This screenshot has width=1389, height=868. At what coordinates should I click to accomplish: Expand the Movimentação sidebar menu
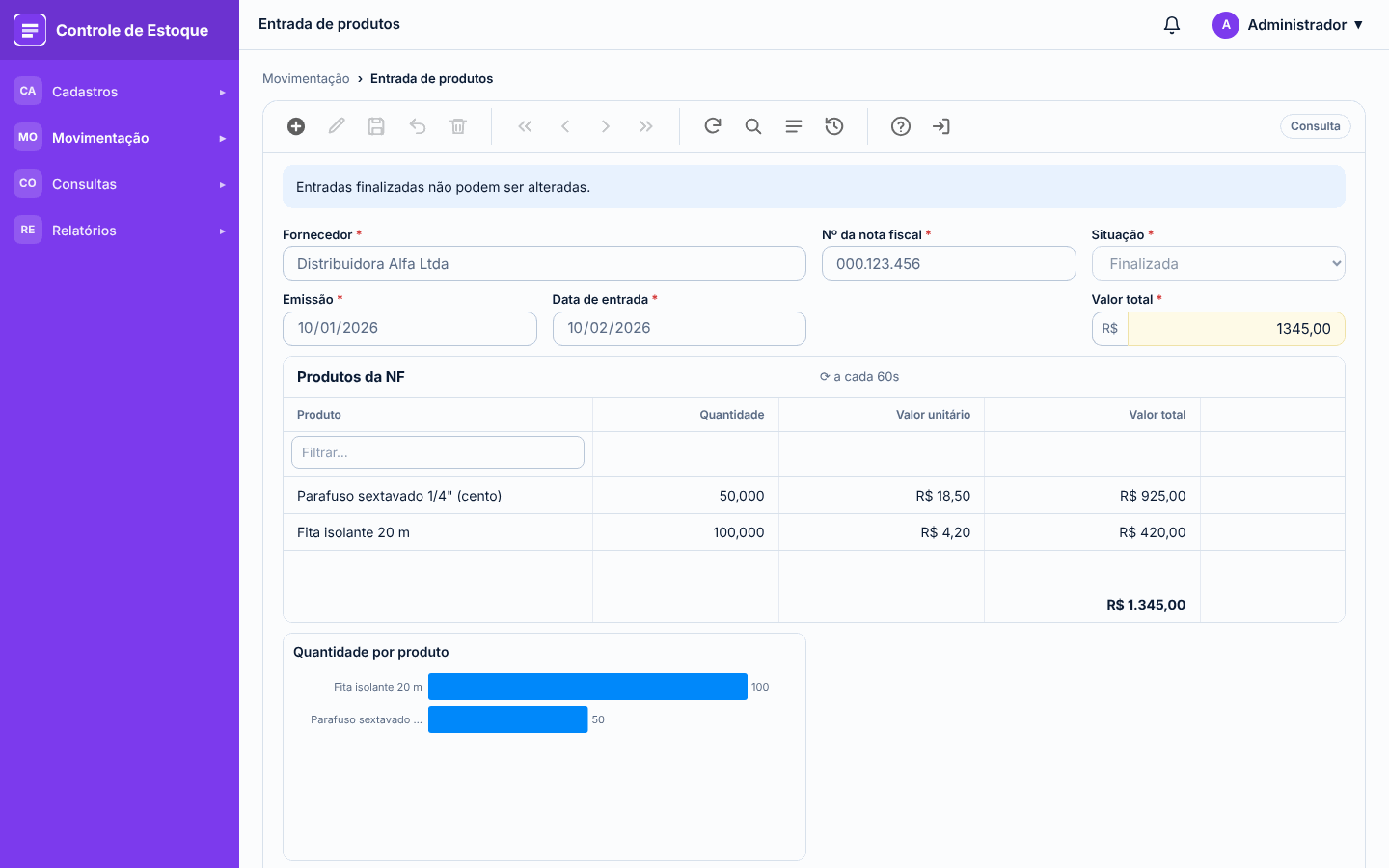[120, 138]
